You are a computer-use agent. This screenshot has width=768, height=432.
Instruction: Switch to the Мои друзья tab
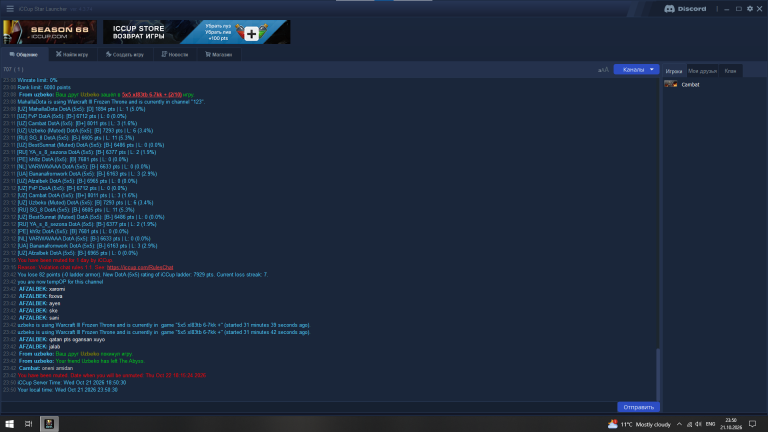click(702, 71)
